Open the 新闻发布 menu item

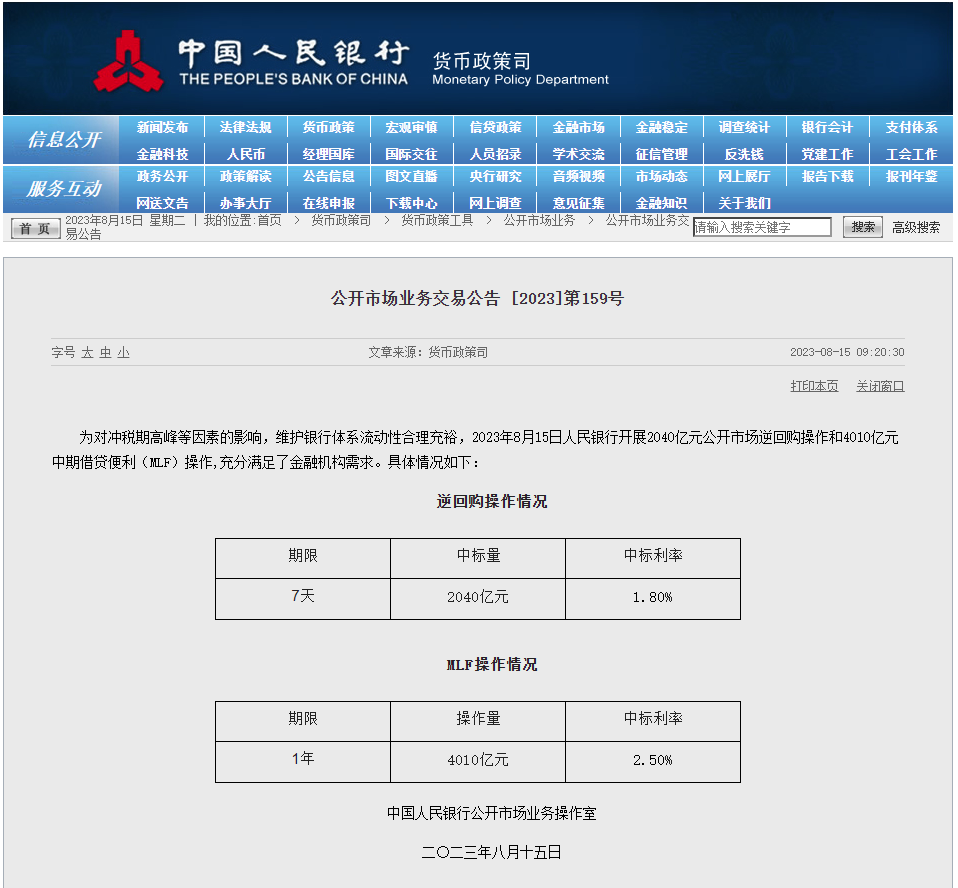point(162,128)
